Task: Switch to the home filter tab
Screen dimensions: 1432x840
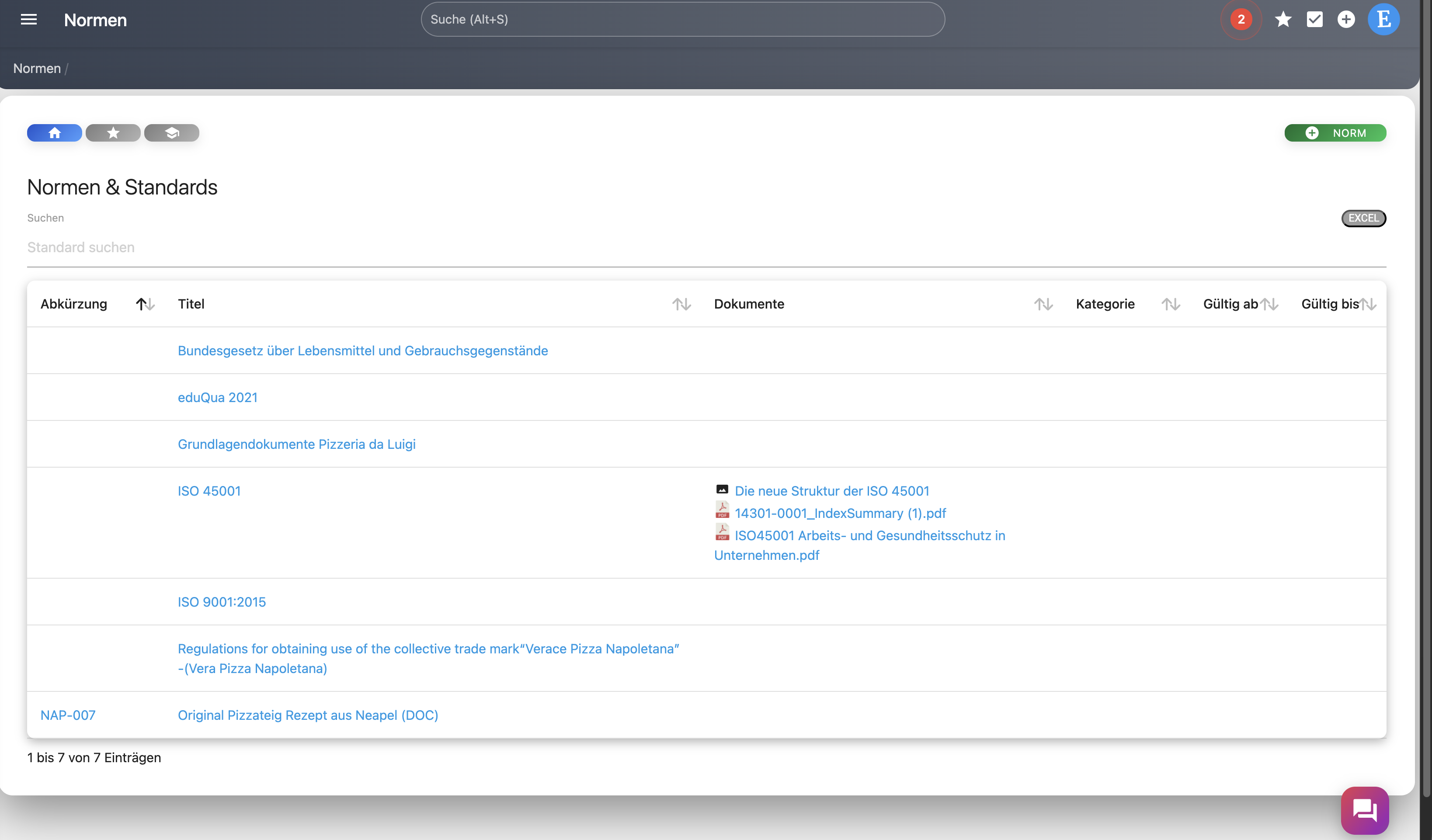Action: 55,133
